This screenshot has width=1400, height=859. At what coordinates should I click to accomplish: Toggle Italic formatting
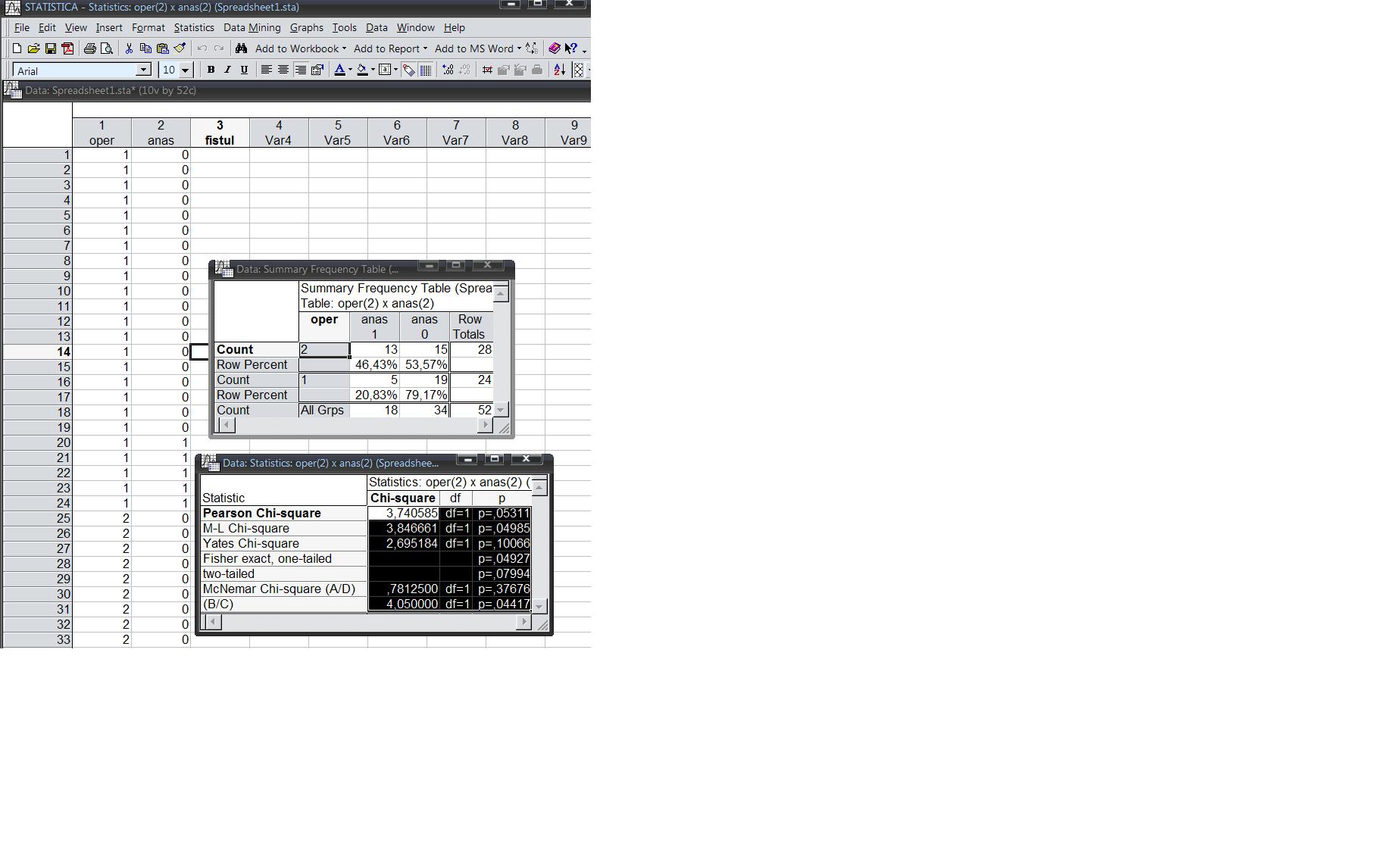pos(227,70)
